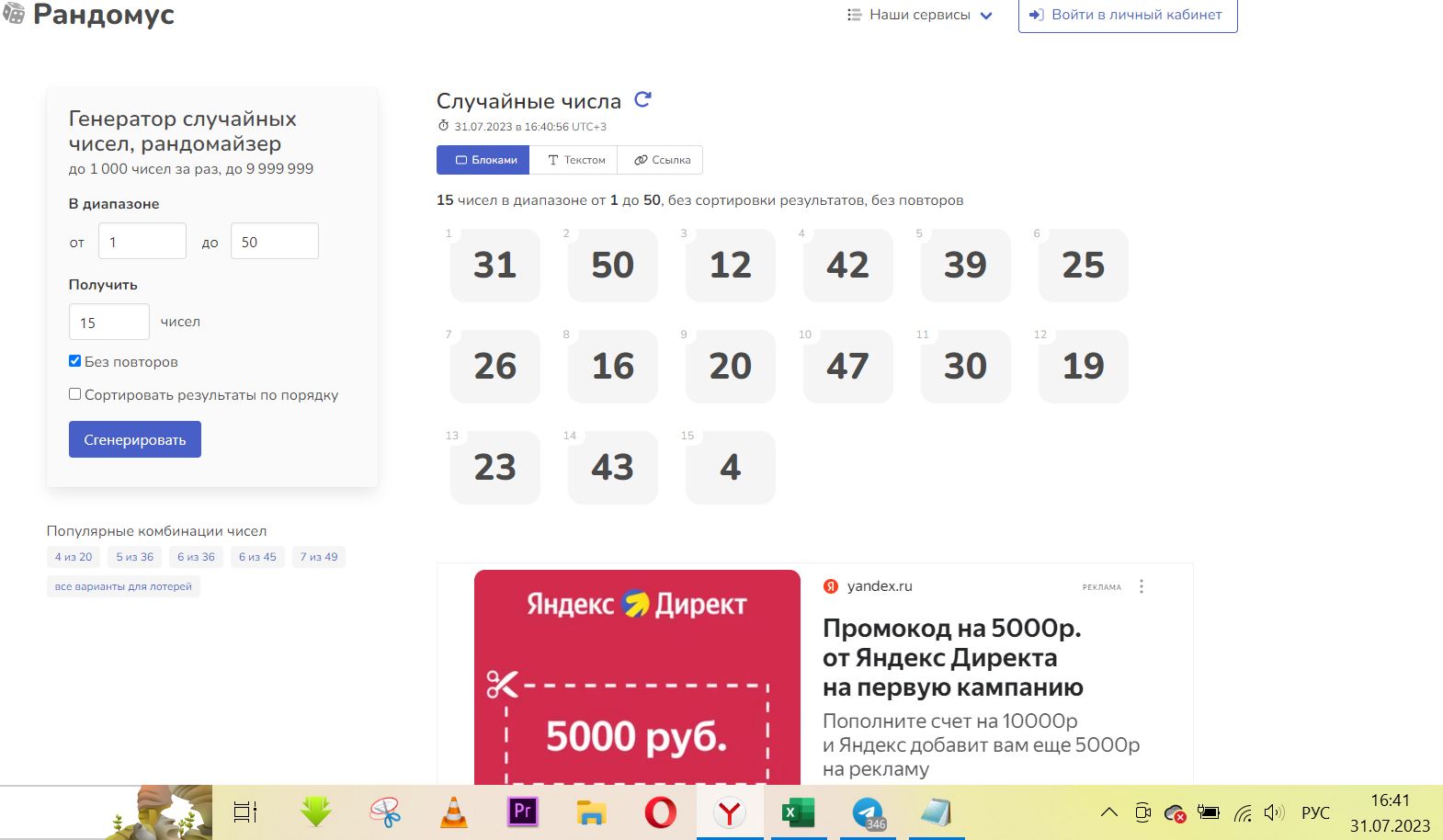The image size is (1443, 840).
Task: Click the 'Пополните счет на 10000р' ad description
Action: pyautogui.click(x=981, y=744)
